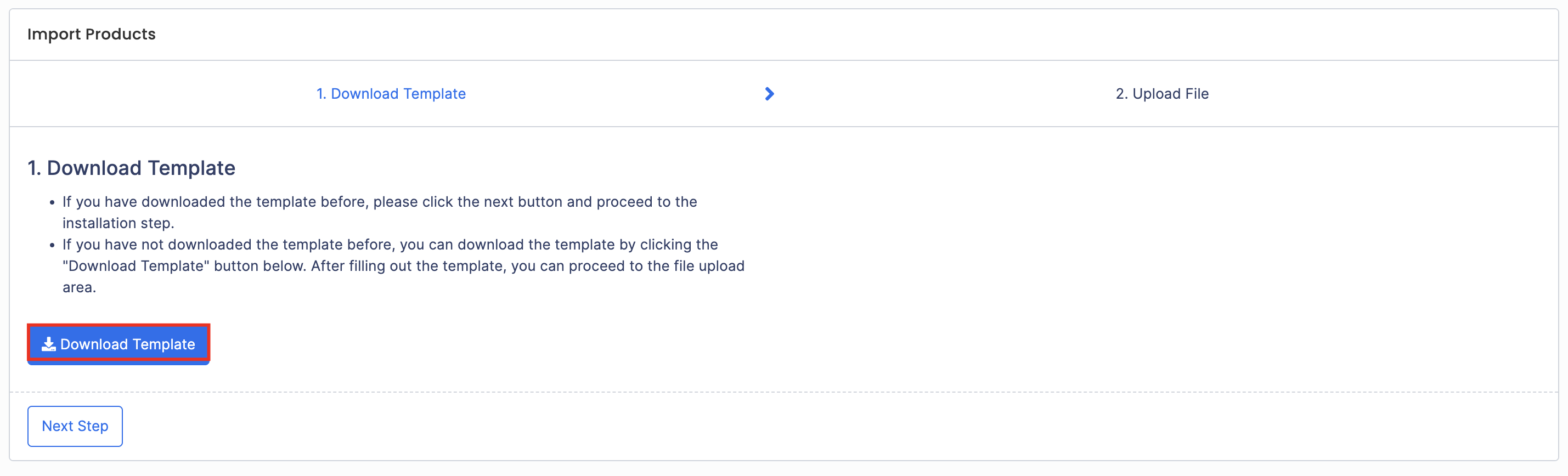Click the bullet dot of second instruction
The width and height of the screenshot is (1568, 476).
[52, 245]
